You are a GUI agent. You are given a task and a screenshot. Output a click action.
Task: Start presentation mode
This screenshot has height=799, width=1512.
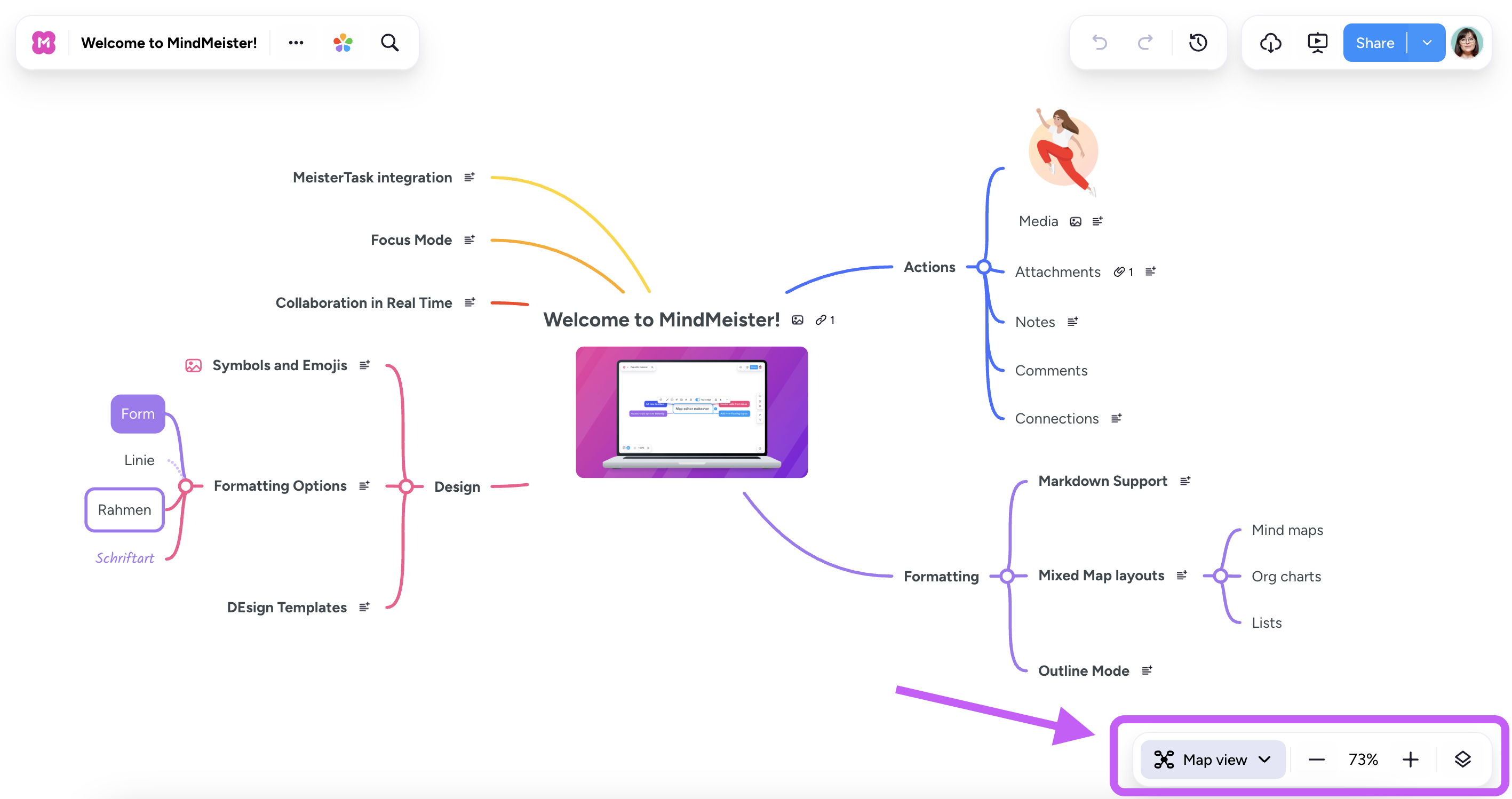pos(1318,43)
